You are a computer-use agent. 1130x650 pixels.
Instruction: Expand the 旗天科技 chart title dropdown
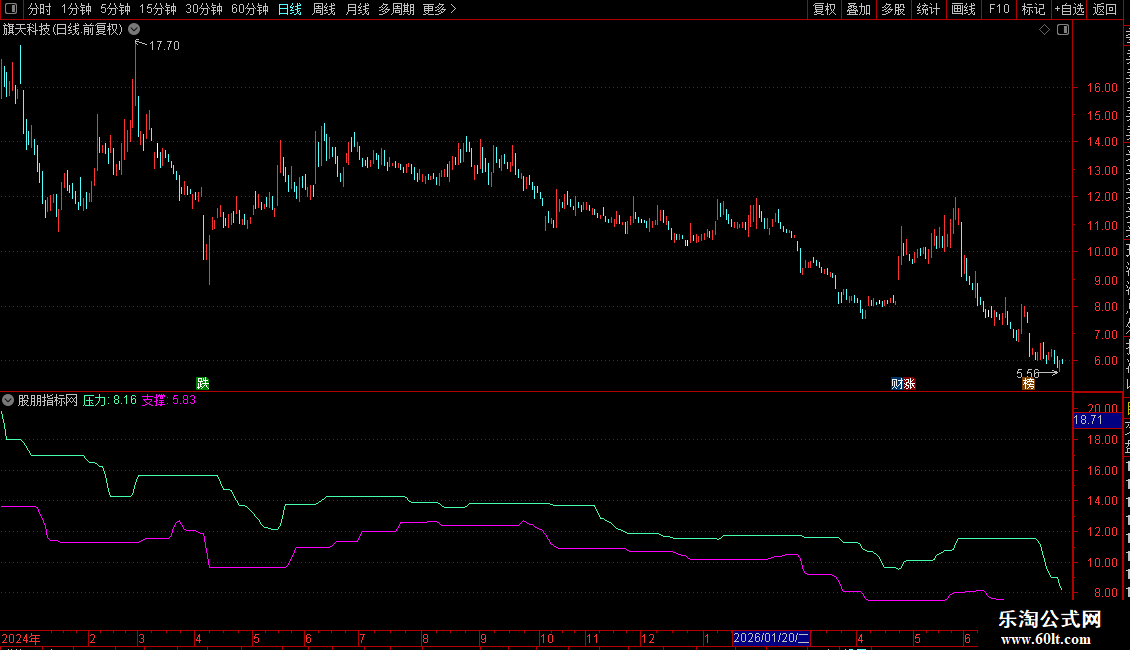point(134,30)
